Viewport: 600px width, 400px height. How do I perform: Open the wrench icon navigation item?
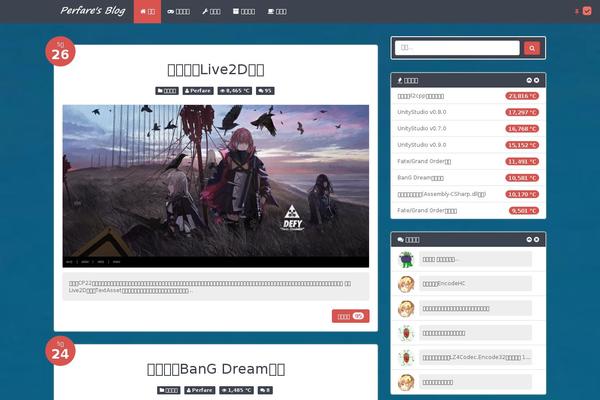coord(211,11)
